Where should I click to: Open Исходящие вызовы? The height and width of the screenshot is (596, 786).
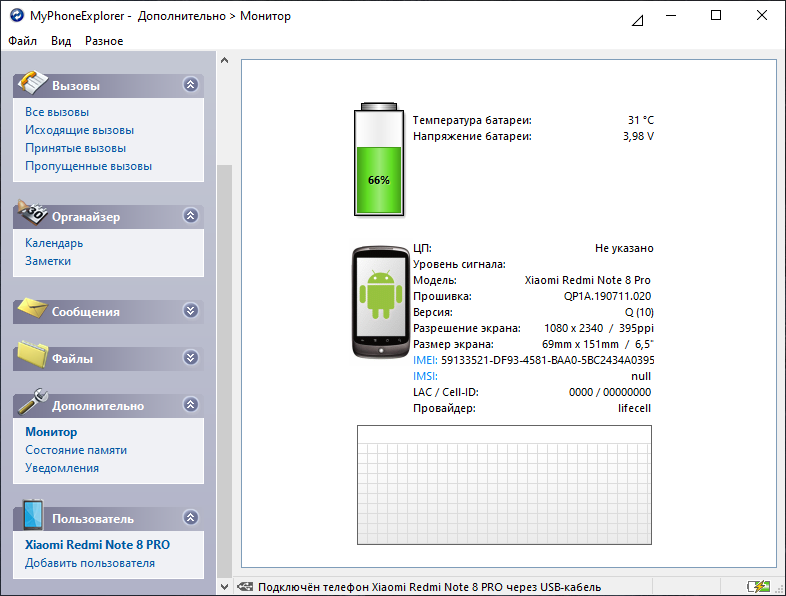[80, 130]
